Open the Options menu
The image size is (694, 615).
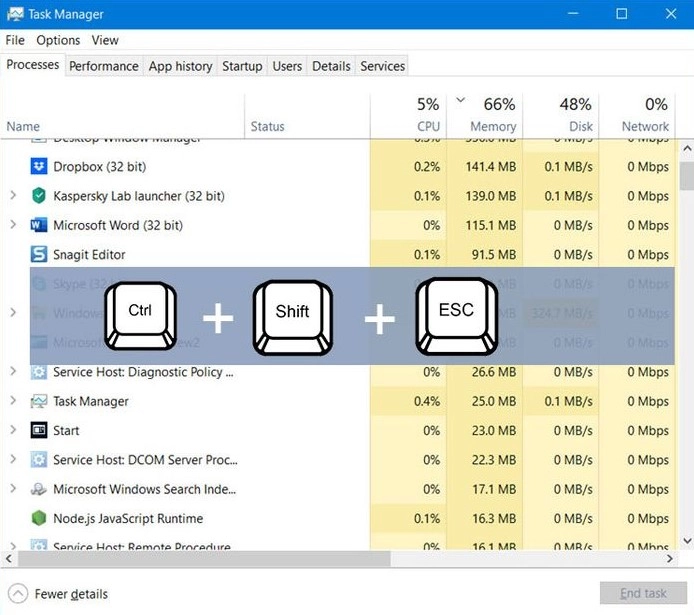(x=58, y=40)
